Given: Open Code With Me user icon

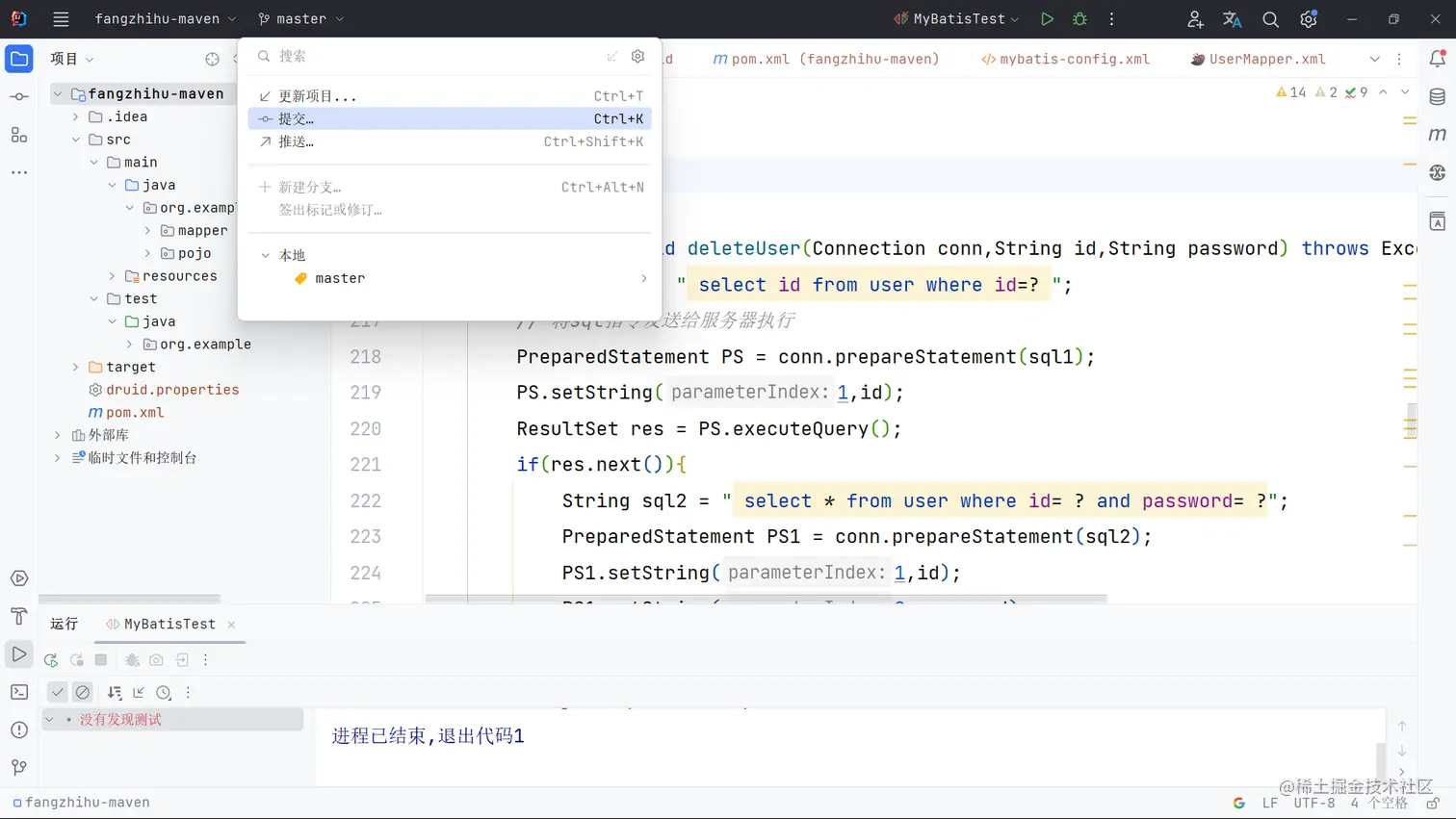Looking at the screenshot, I should pyautogui.click(x=1195, y=19).
